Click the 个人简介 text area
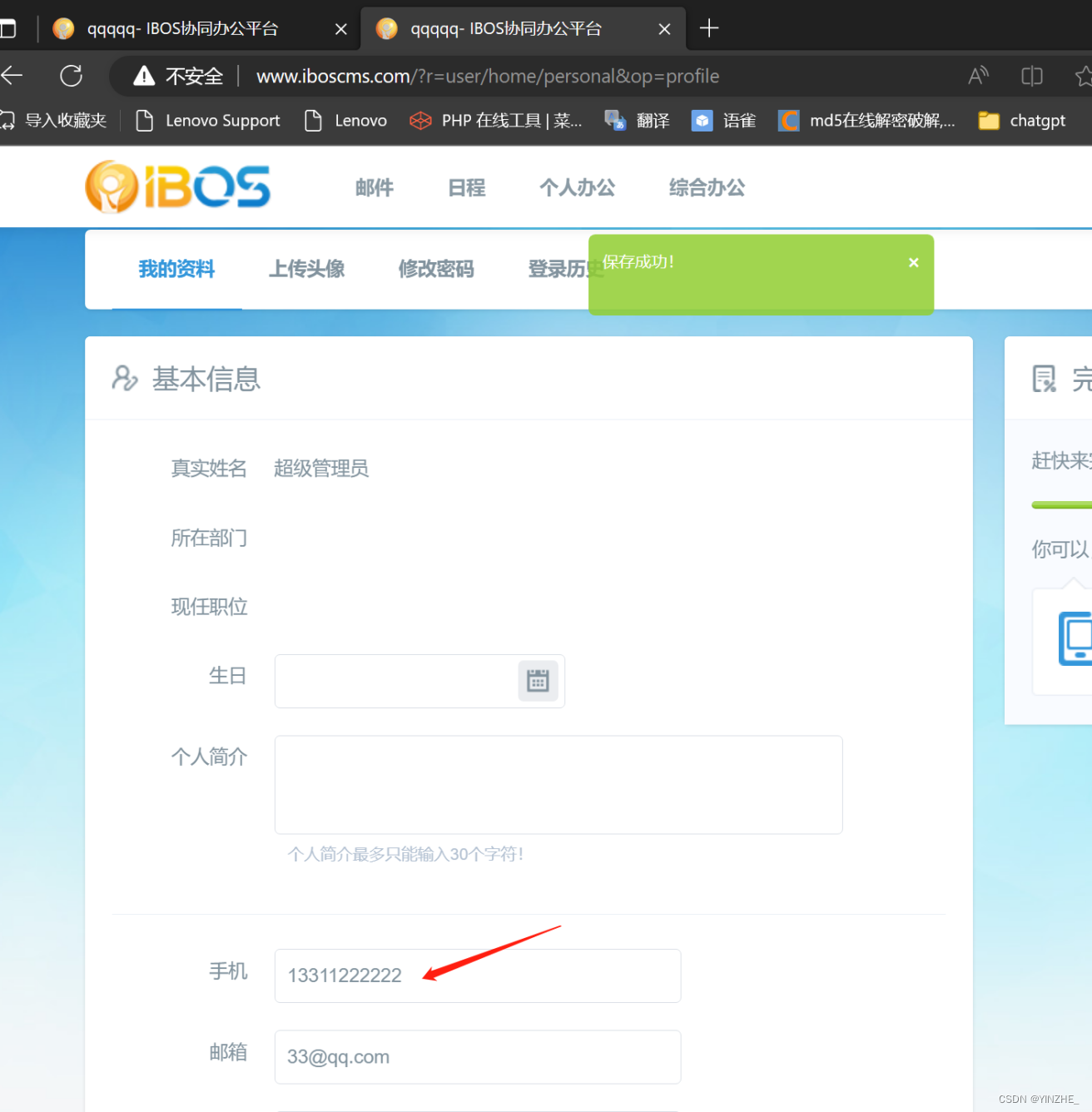 [x=558, y=785]
